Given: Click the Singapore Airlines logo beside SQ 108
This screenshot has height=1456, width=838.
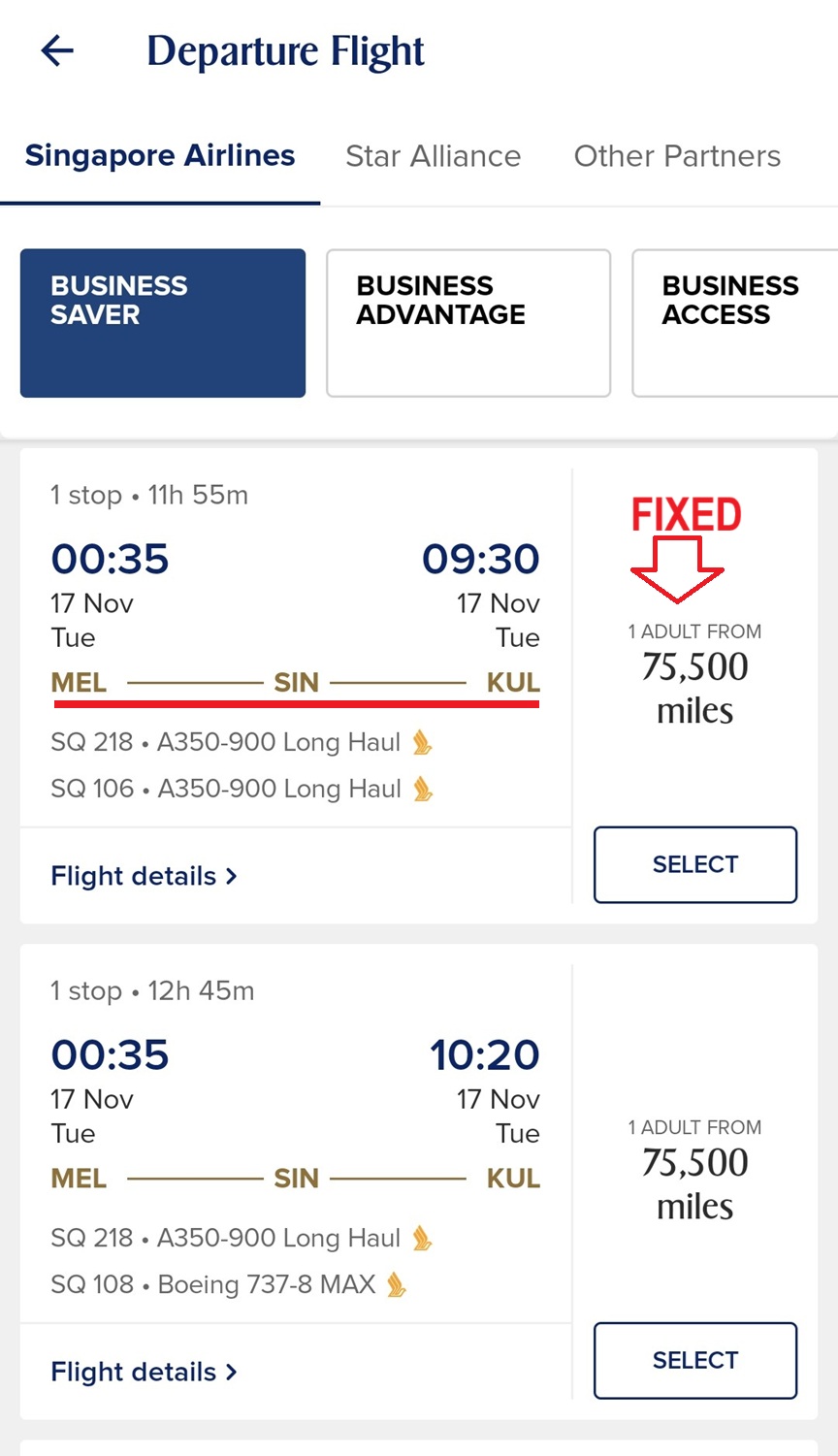Looking at the screenshot, I should (x=396, y=1285).
